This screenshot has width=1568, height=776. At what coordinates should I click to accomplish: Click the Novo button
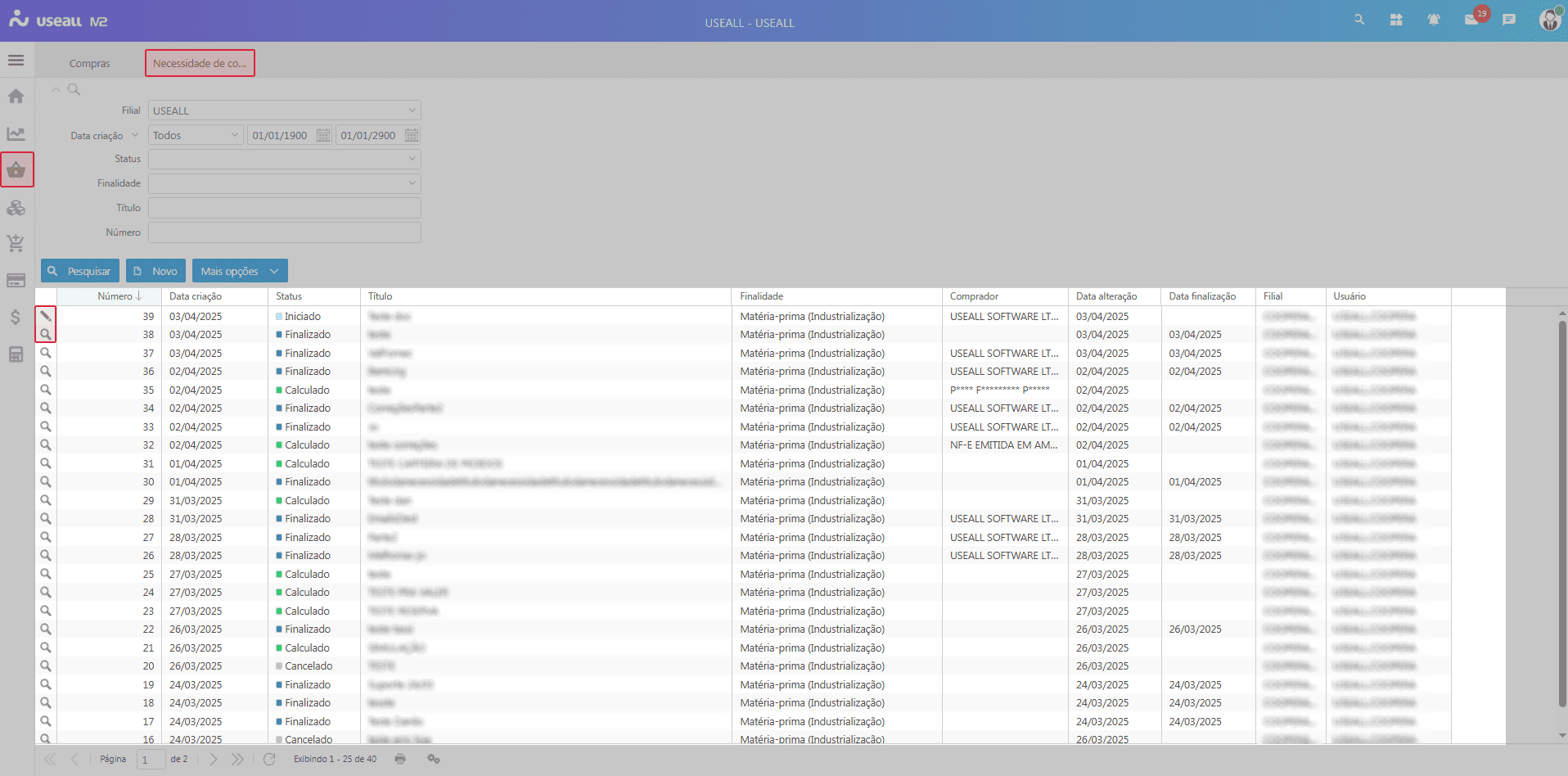click(x=155, y=271)
